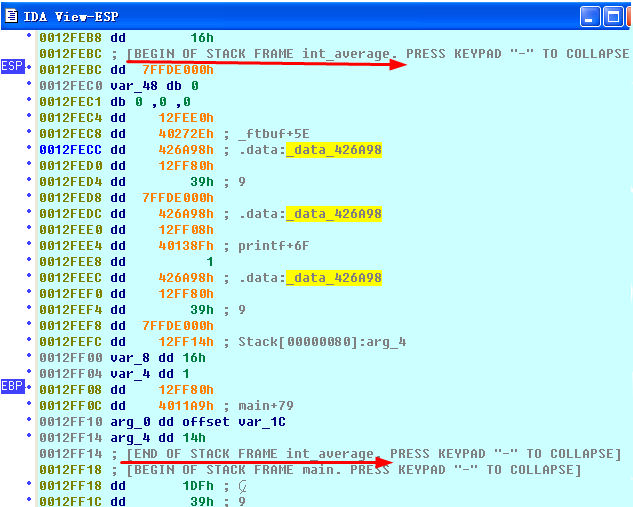Select var_4 variable name

coord(130,374)
